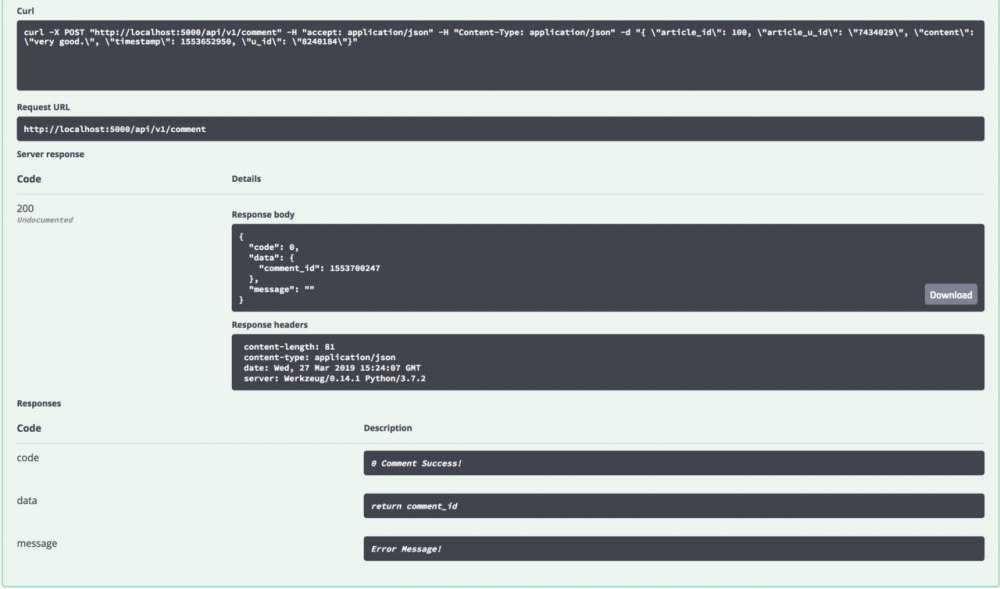1000x589 pixels.
Task: Click the "message" response row label
Action: tap(37, 543)
